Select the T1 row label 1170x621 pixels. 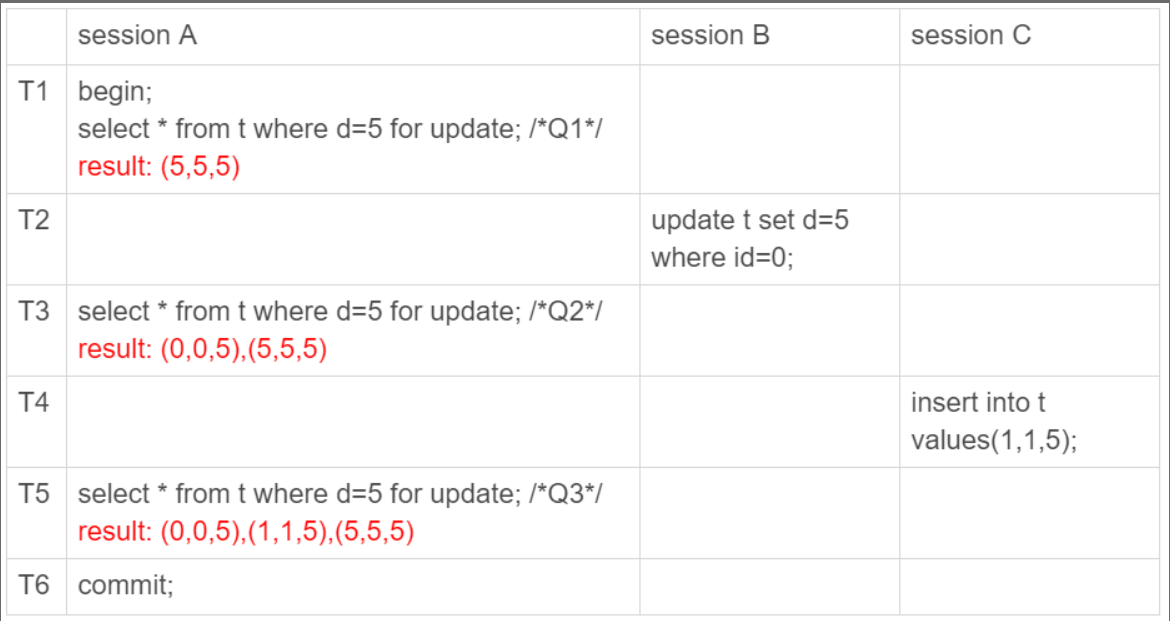coord(35,92)
